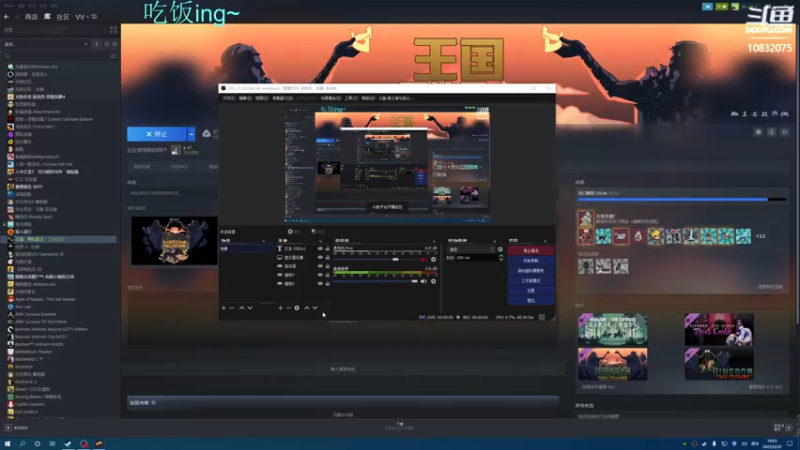The width and height of the screenshot is (800, 450).
Task: Add a source with OBS sources plus icon
Action: click(x=280, y=308)
